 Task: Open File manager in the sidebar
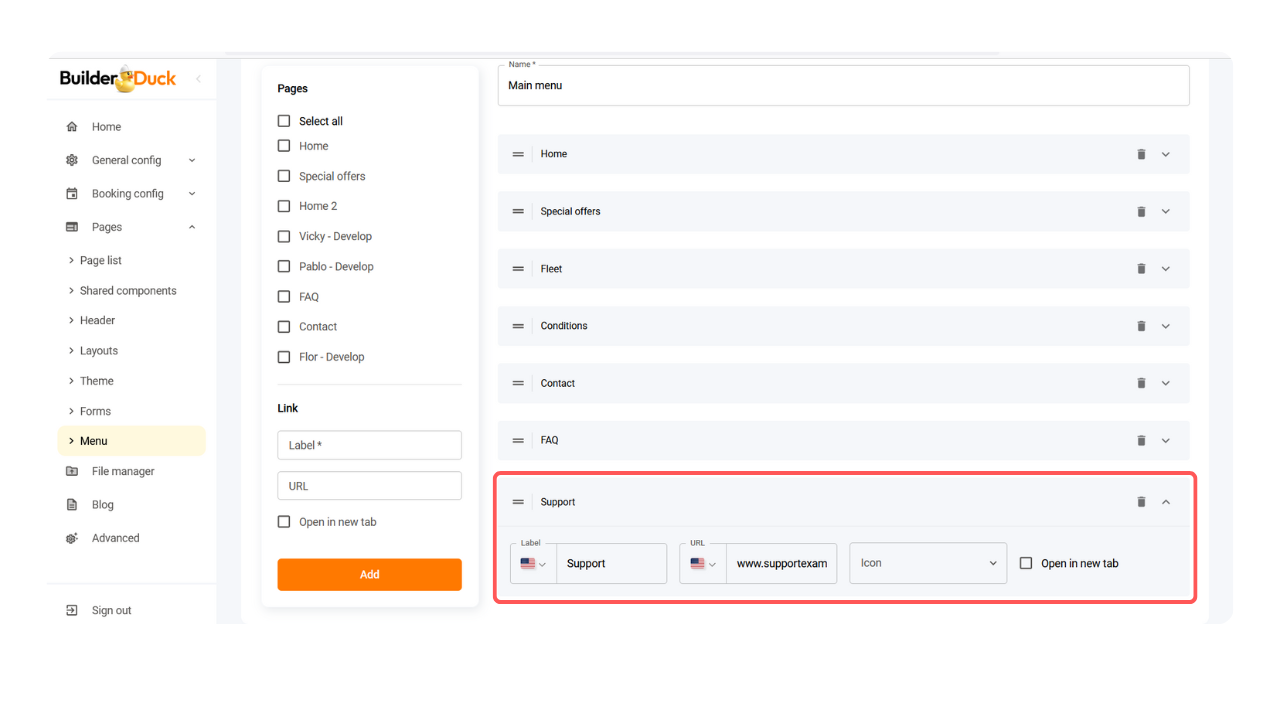(x=122, y=471)
